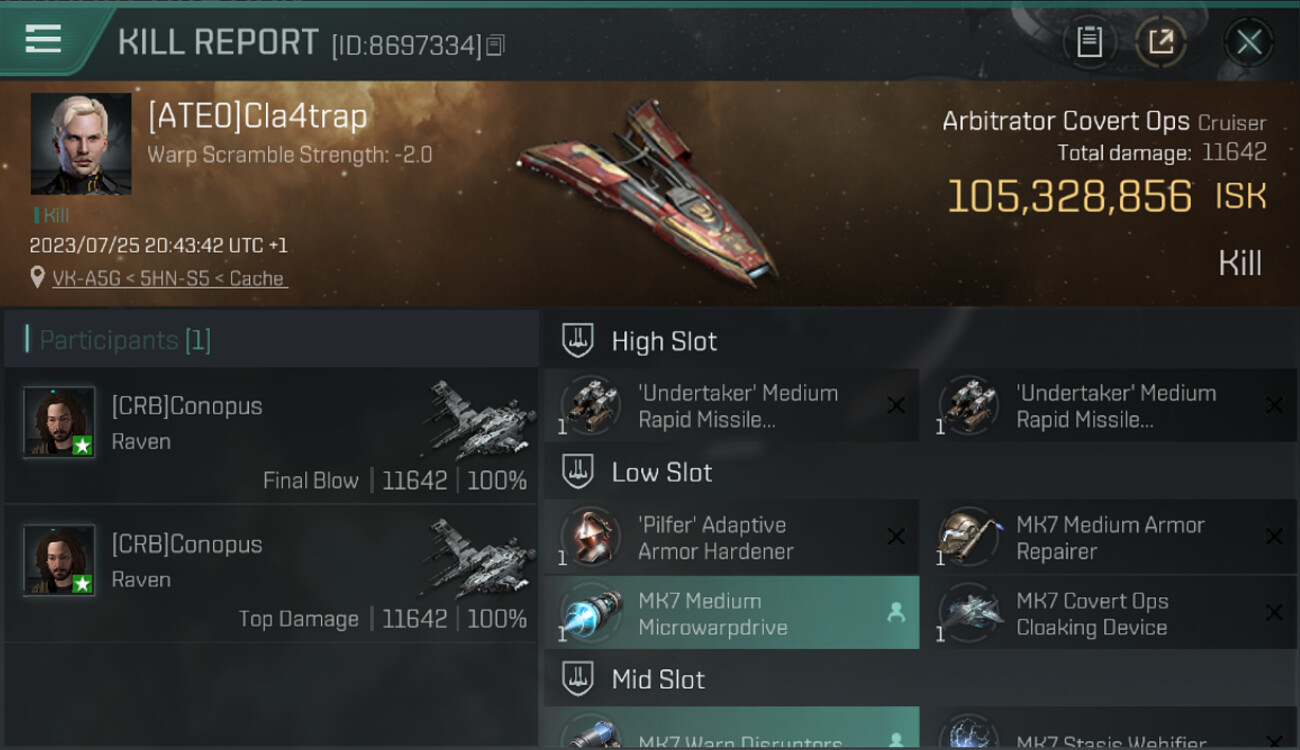Copy the kill report ID
Viewport: 1300px width, 750px height.
(497, 45)
